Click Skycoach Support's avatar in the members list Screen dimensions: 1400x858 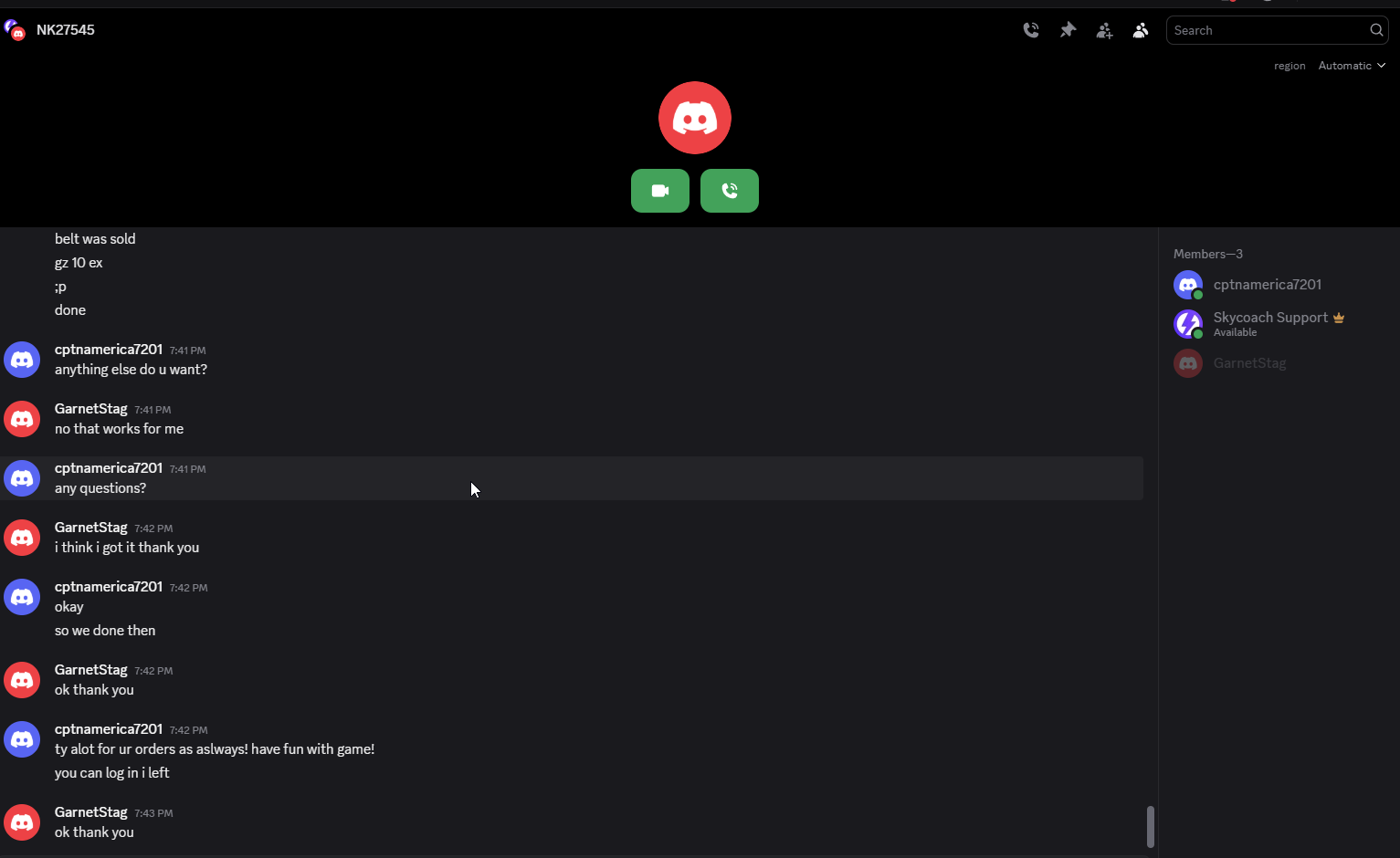click(x=1188, y=324)
